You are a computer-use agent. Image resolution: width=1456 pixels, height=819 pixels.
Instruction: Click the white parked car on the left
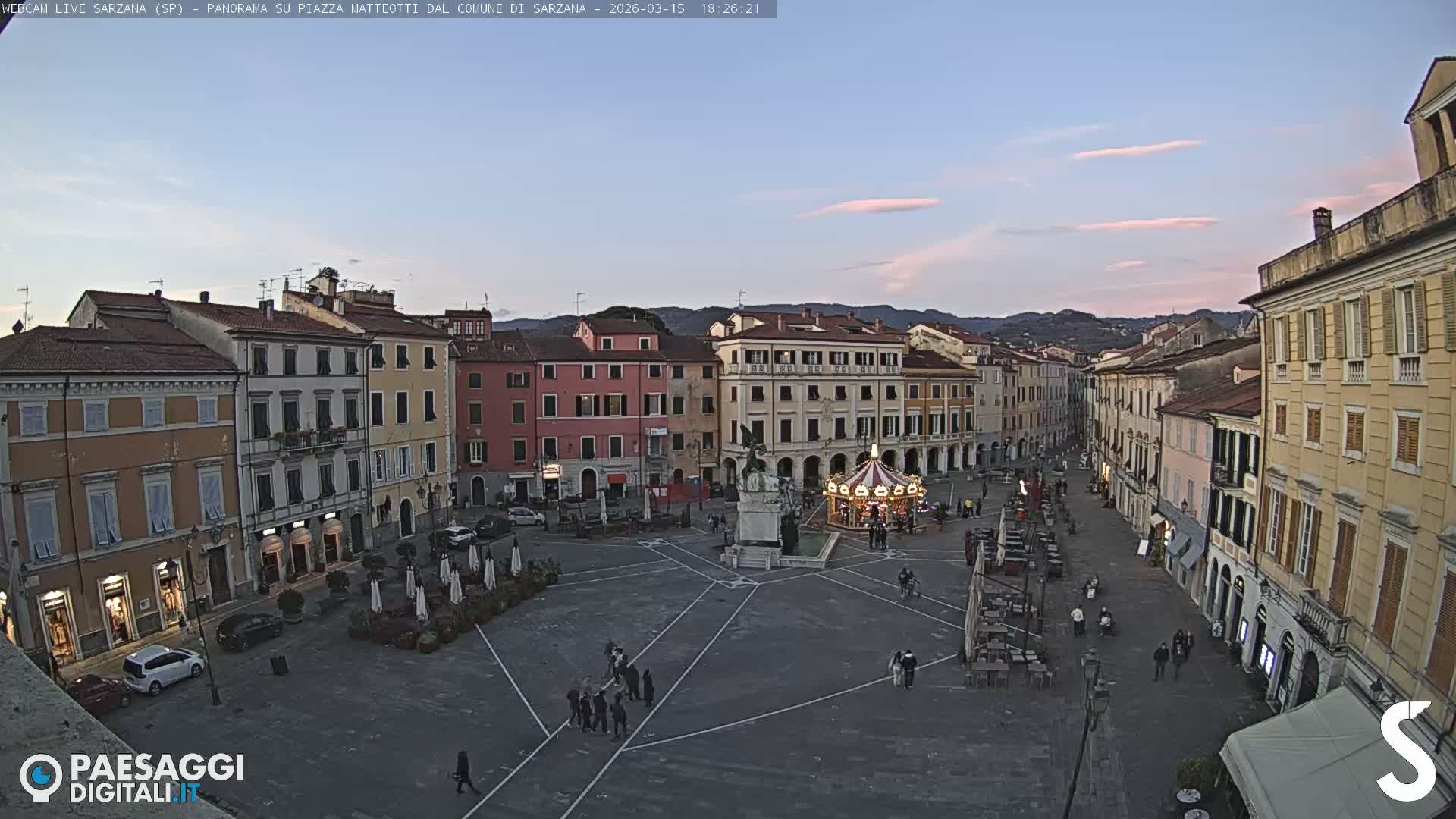pos(163,668)
